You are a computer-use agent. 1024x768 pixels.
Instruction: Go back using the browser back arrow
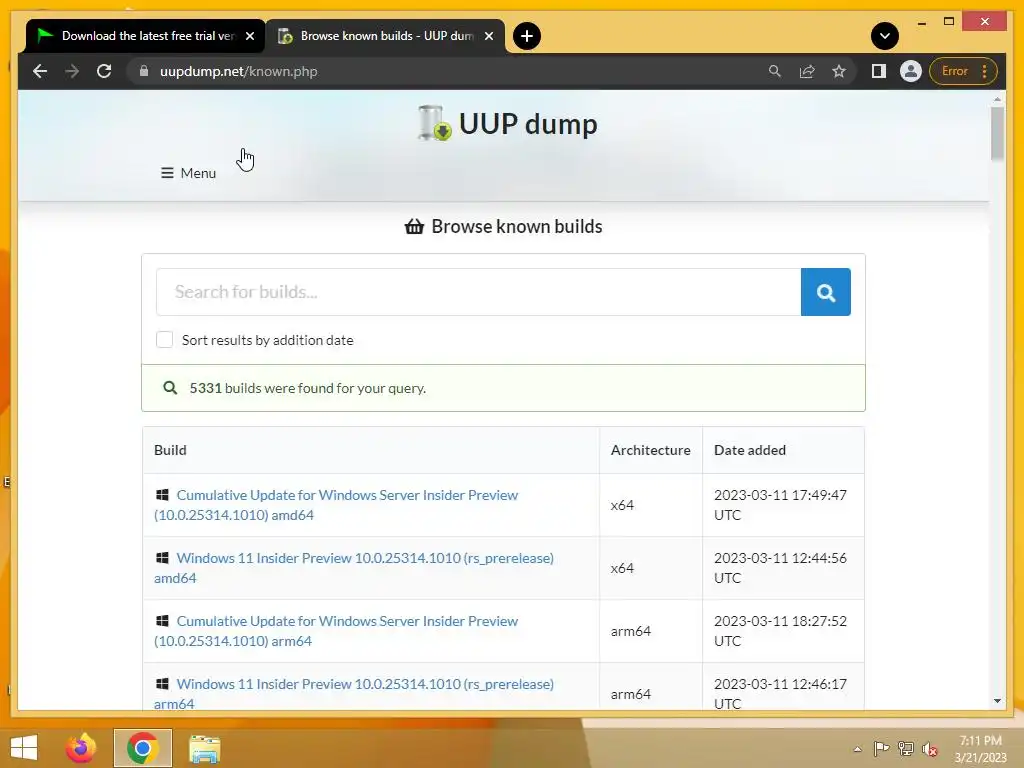(40, 71)
